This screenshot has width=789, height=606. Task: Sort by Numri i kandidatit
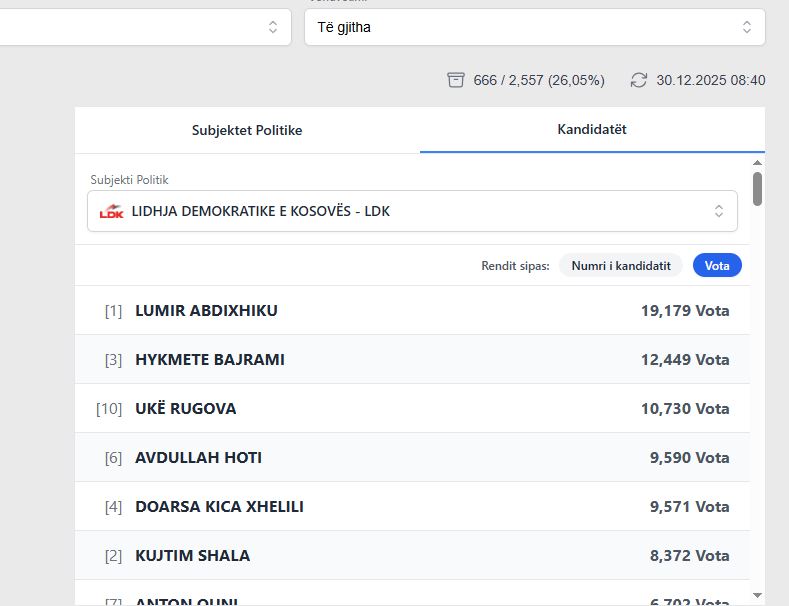point(620,265)
